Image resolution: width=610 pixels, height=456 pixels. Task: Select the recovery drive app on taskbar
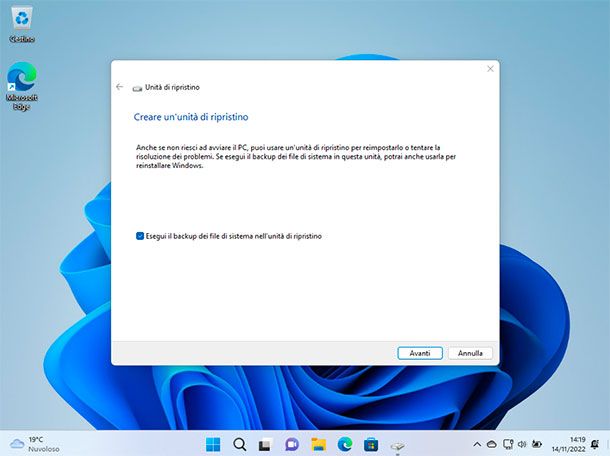tap(397, 445)
